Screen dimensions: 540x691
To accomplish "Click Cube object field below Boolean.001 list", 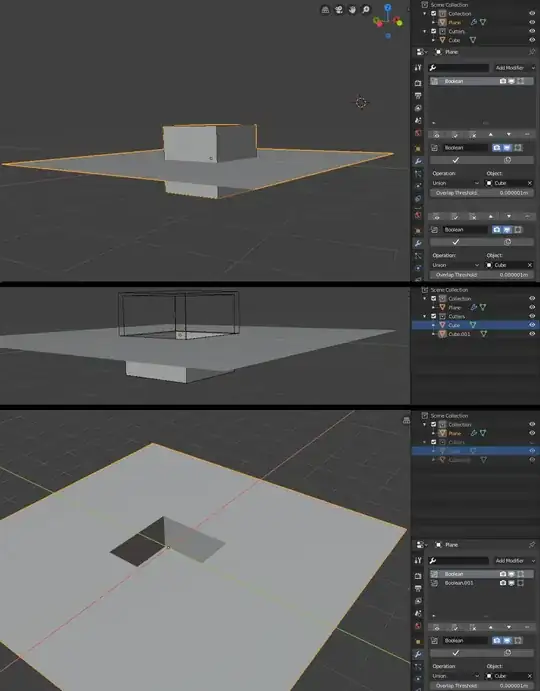I will [509, 676].
